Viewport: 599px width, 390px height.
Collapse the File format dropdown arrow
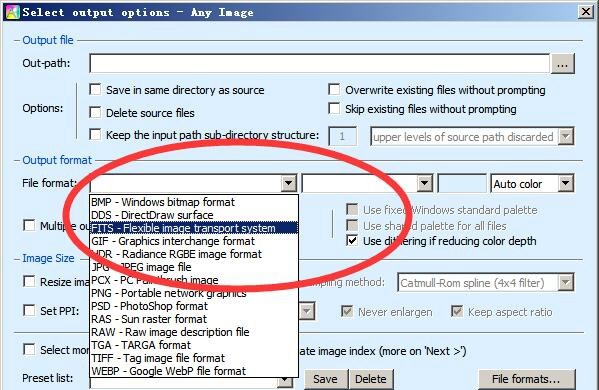coord(289,184)
